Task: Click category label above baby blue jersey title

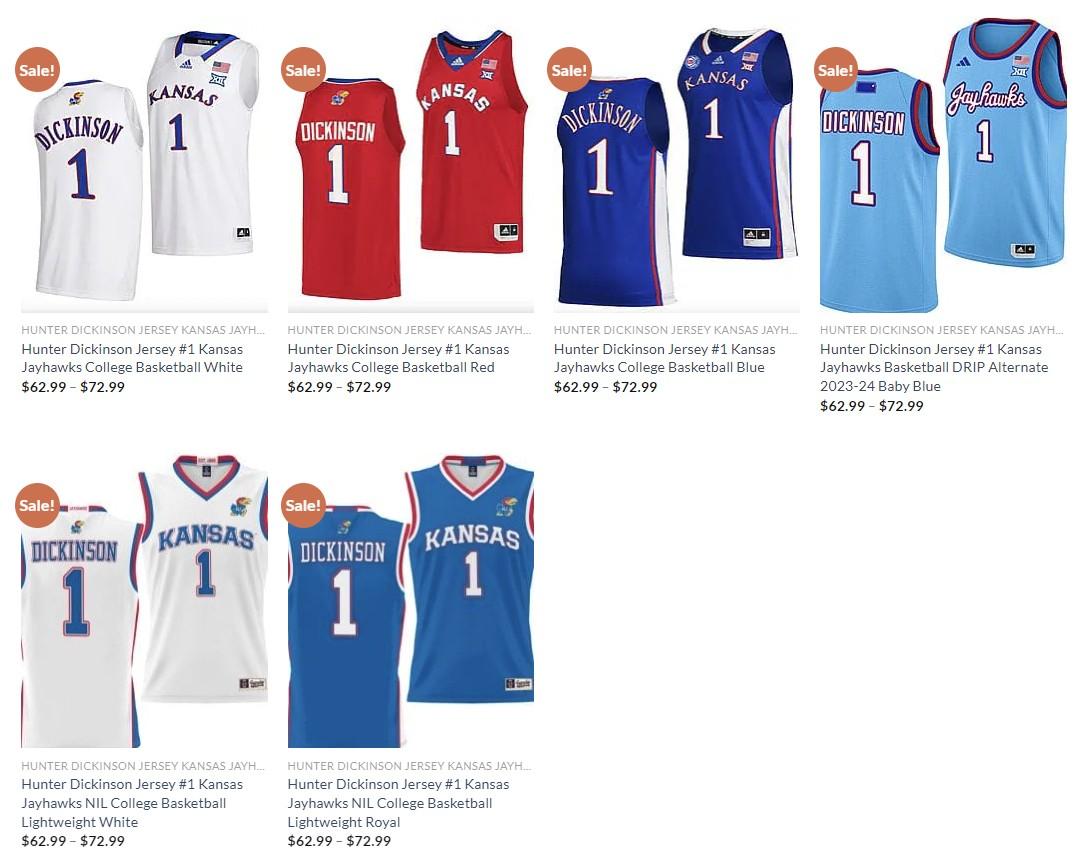Action: (942, 330)
